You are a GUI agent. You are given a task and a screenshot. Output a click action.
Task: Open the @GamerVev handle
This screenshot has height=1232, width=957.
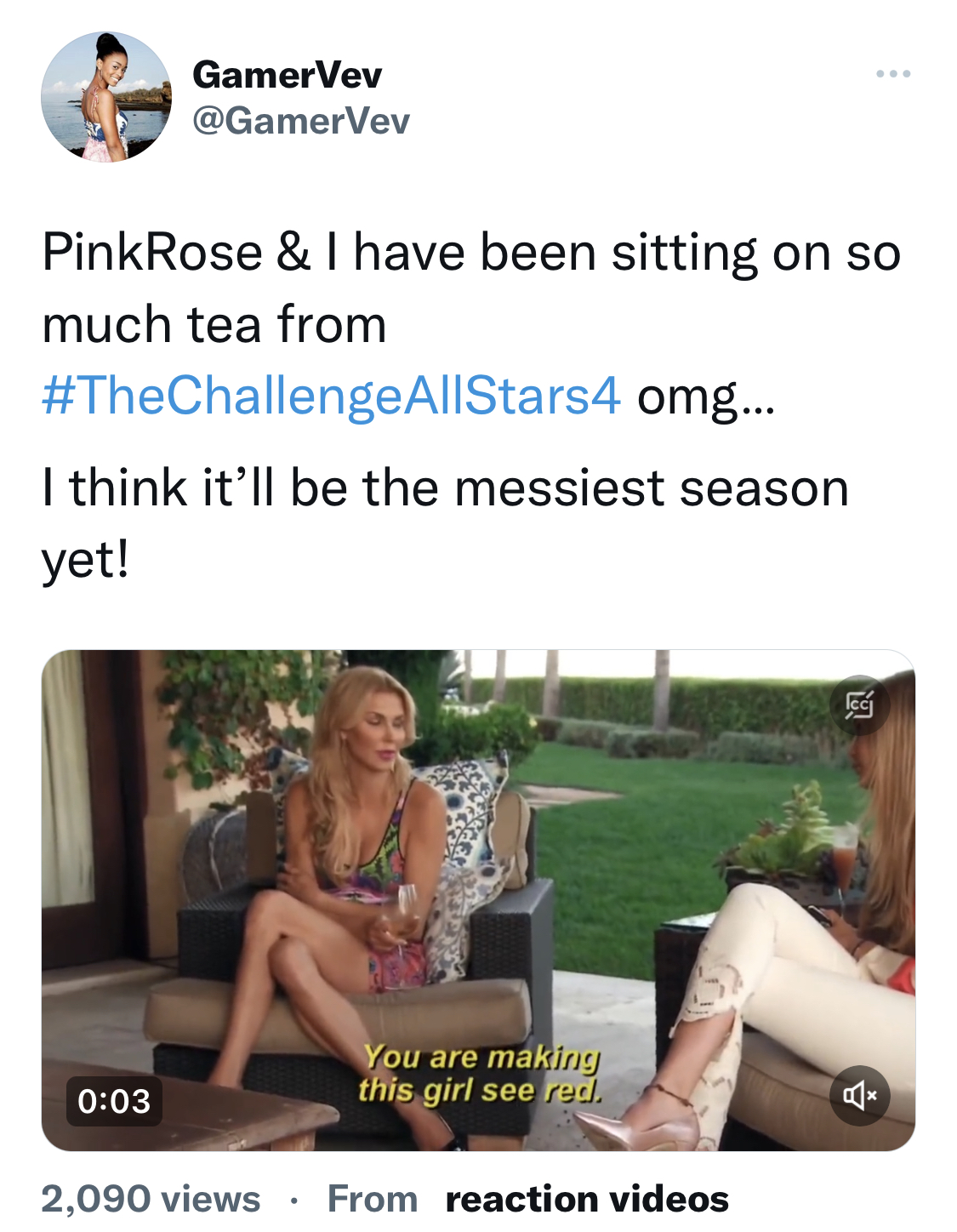301,121
